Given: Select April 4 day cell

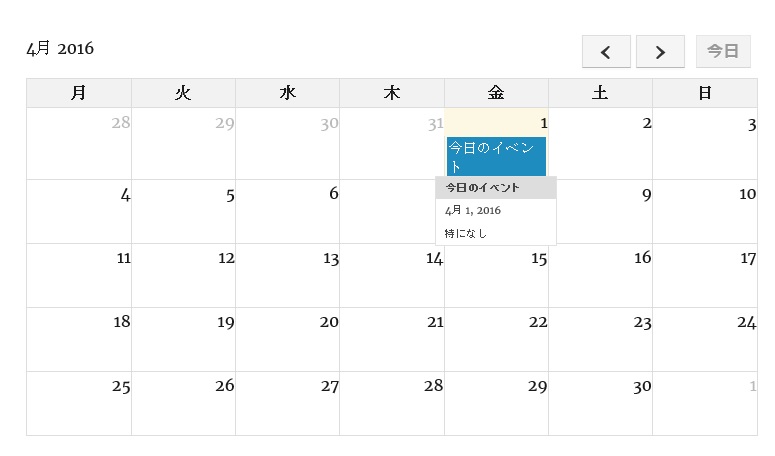Looking at the screenshot, I should coord(79,212).
